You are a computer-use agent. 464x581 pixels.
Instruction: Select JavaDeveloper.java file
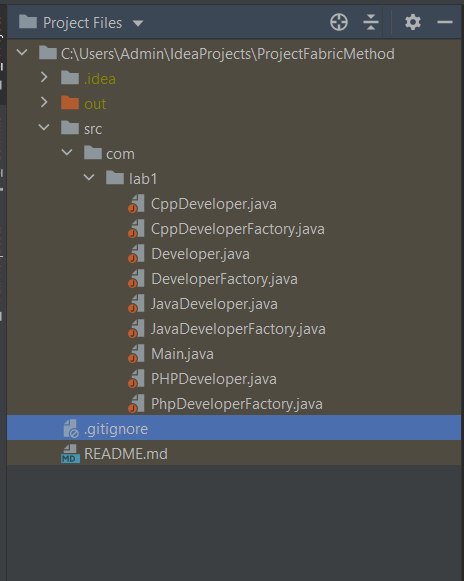[214, 304]
